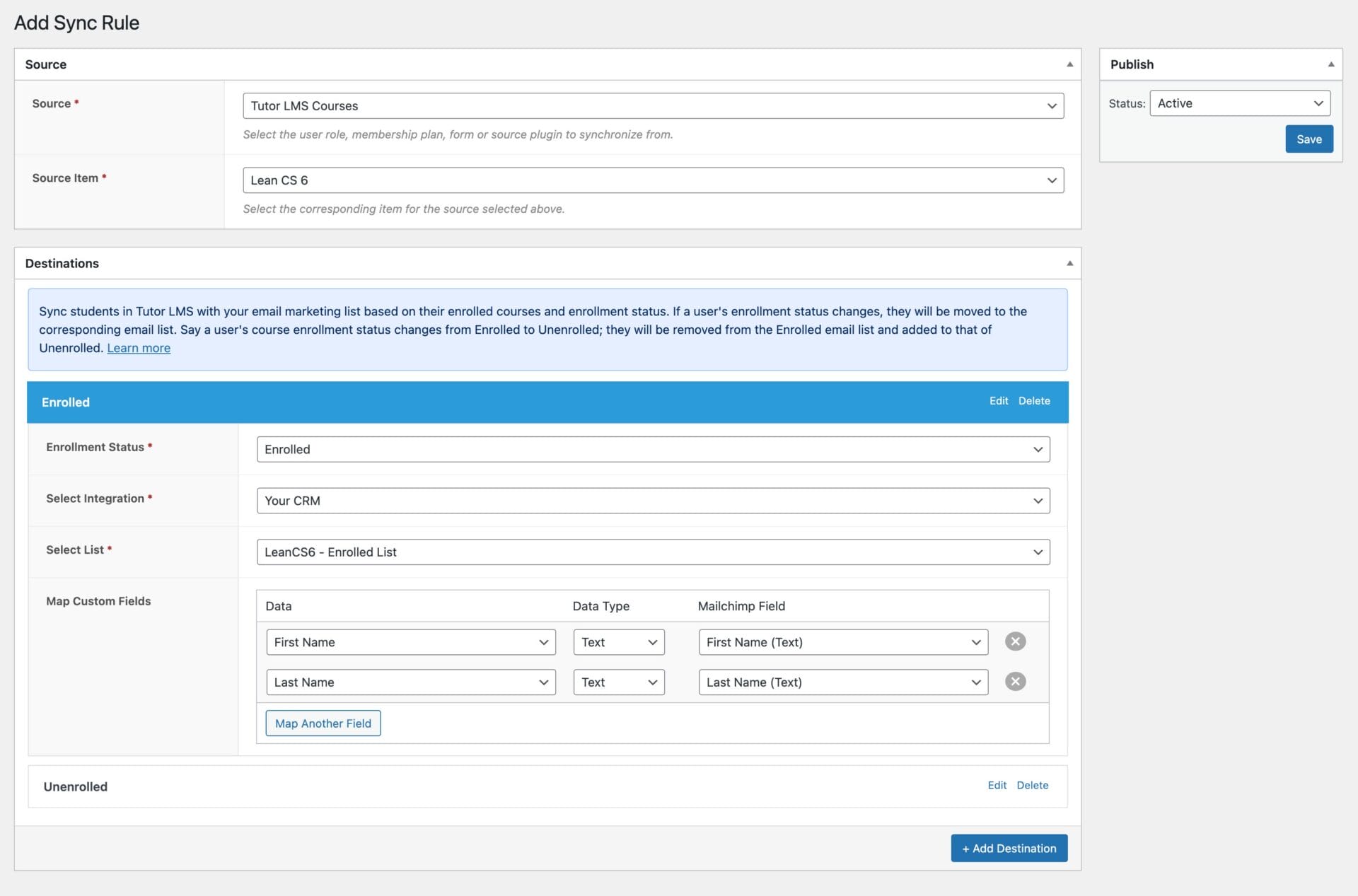Click the Map Another Field button
The height and width of the screenshot is (896, 1358).
pyautogui.click(x=322, y=722)
